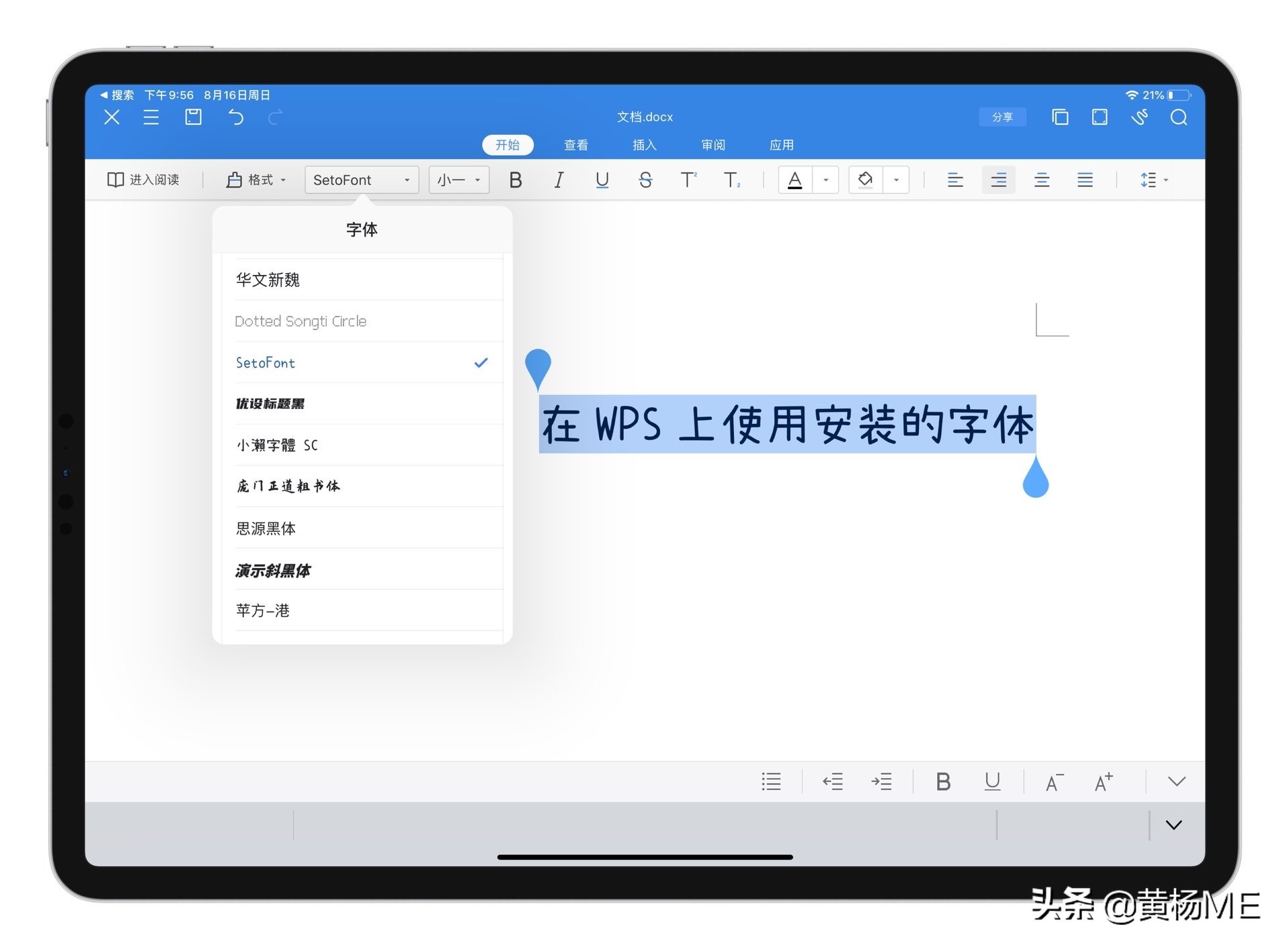Expand the font color dropdown arrow
Image resolution: width=1288 pixels, height=949 pixels.
click(x=824, y=180)
